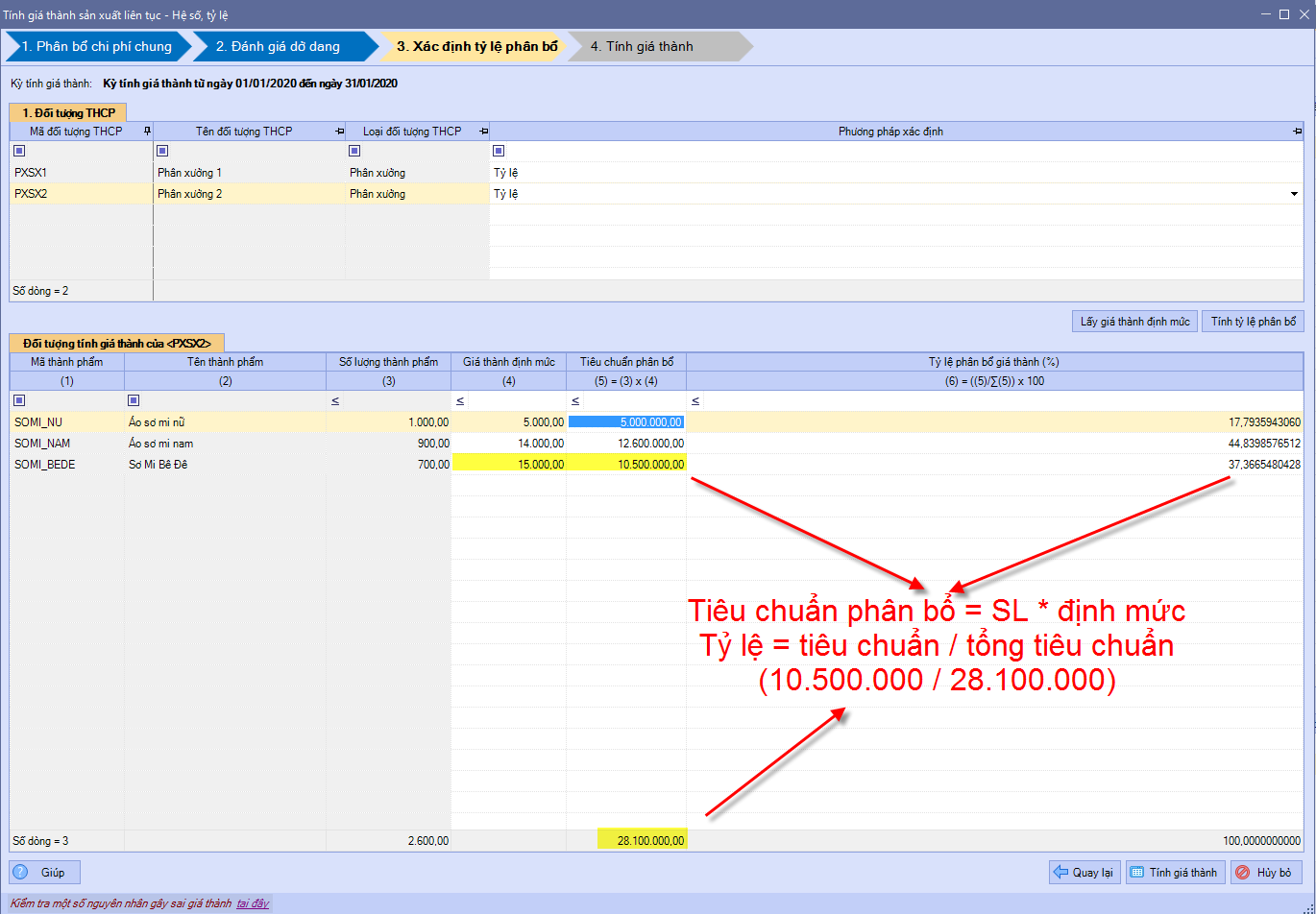Select the PXSX2 row code cell
The image size is (1316, 914).
[81, 194]
